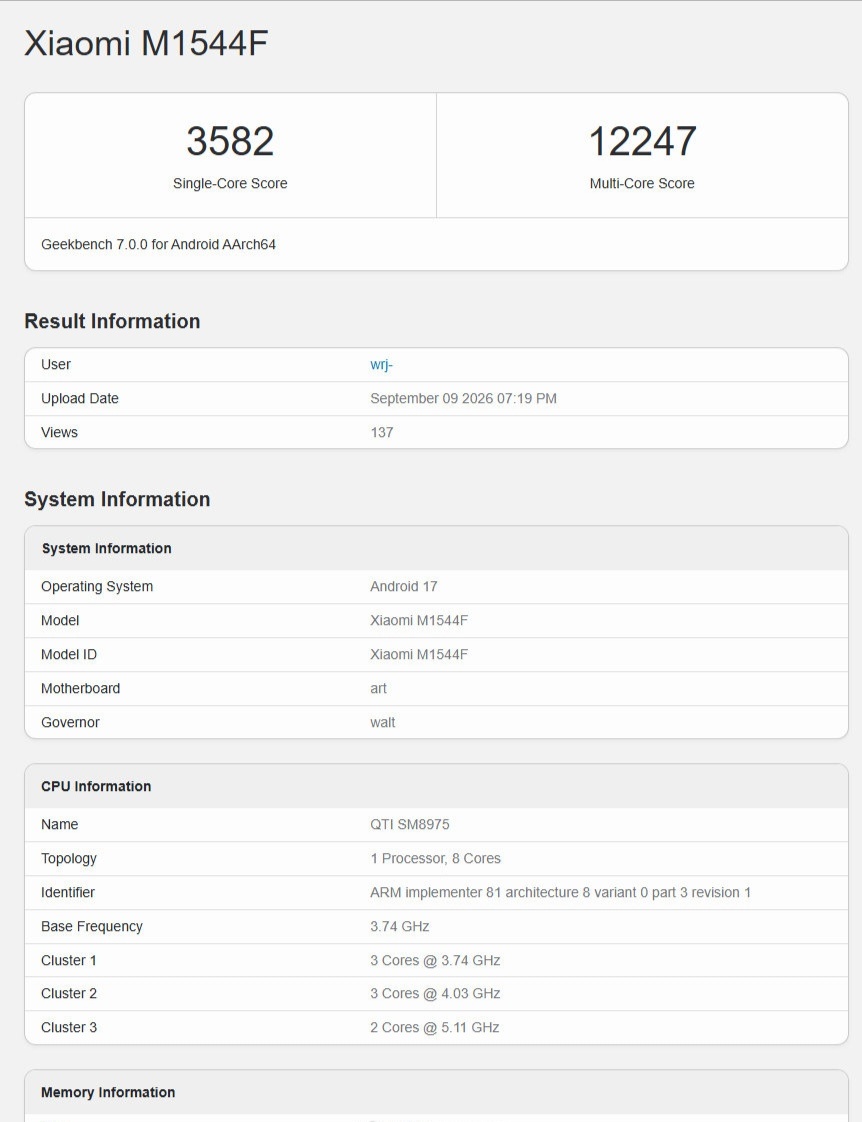Click the Upload Date row label
The height and width of the screenshot is (1122, 862).
[79, 399]
